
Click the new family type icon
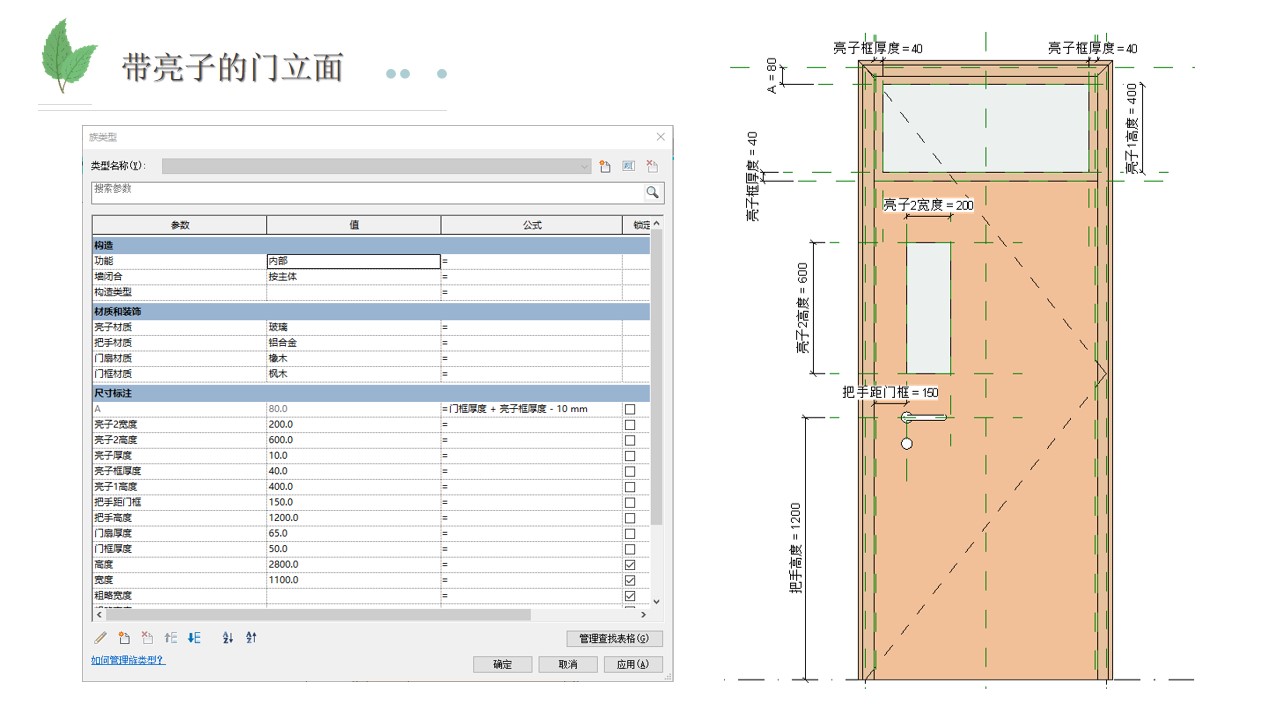[x=605, y=167]
